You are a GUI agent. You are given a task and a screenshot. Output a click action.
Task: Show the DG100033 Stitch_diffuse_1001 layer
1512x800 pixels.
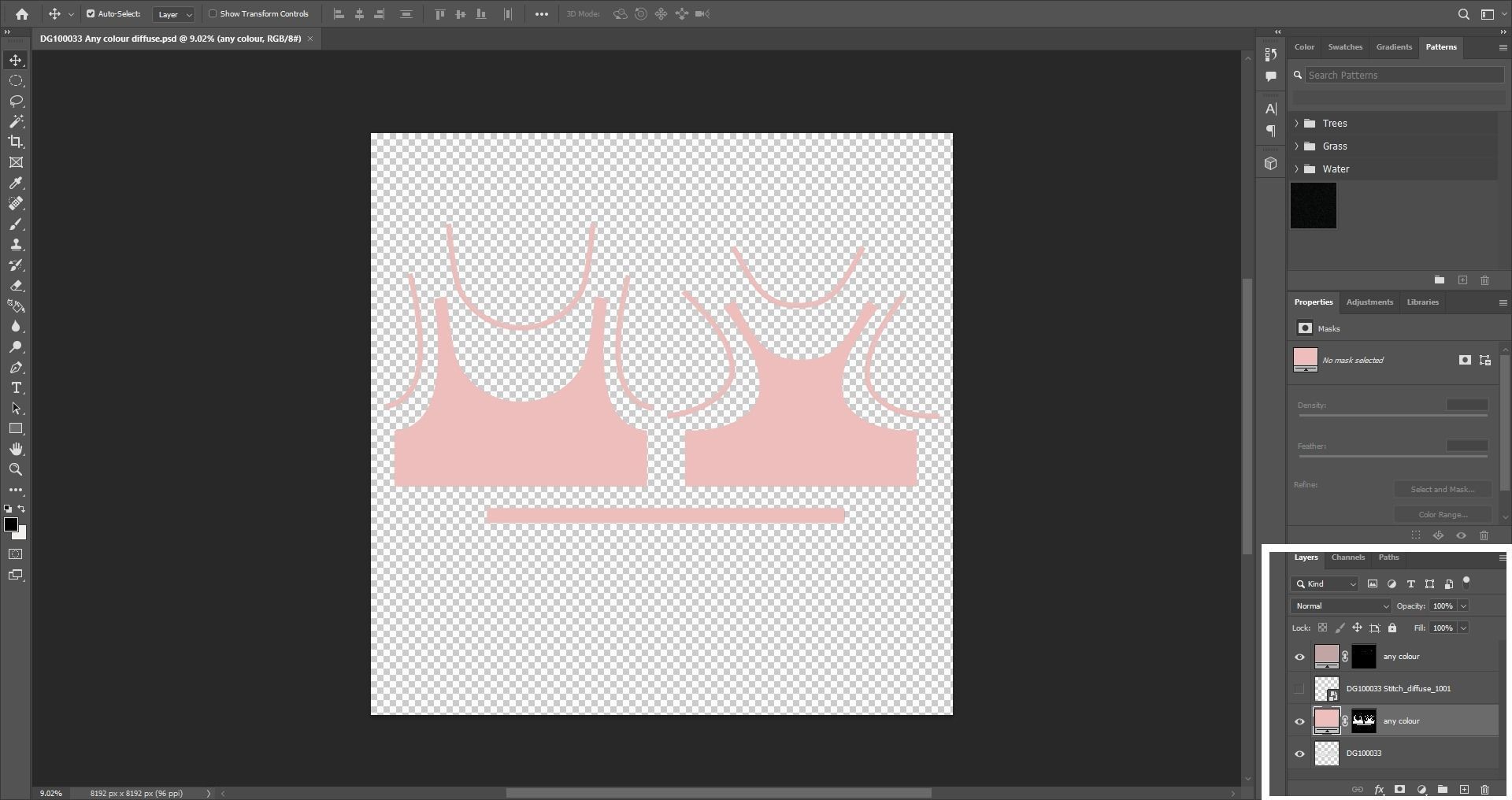pos(1299,688)
